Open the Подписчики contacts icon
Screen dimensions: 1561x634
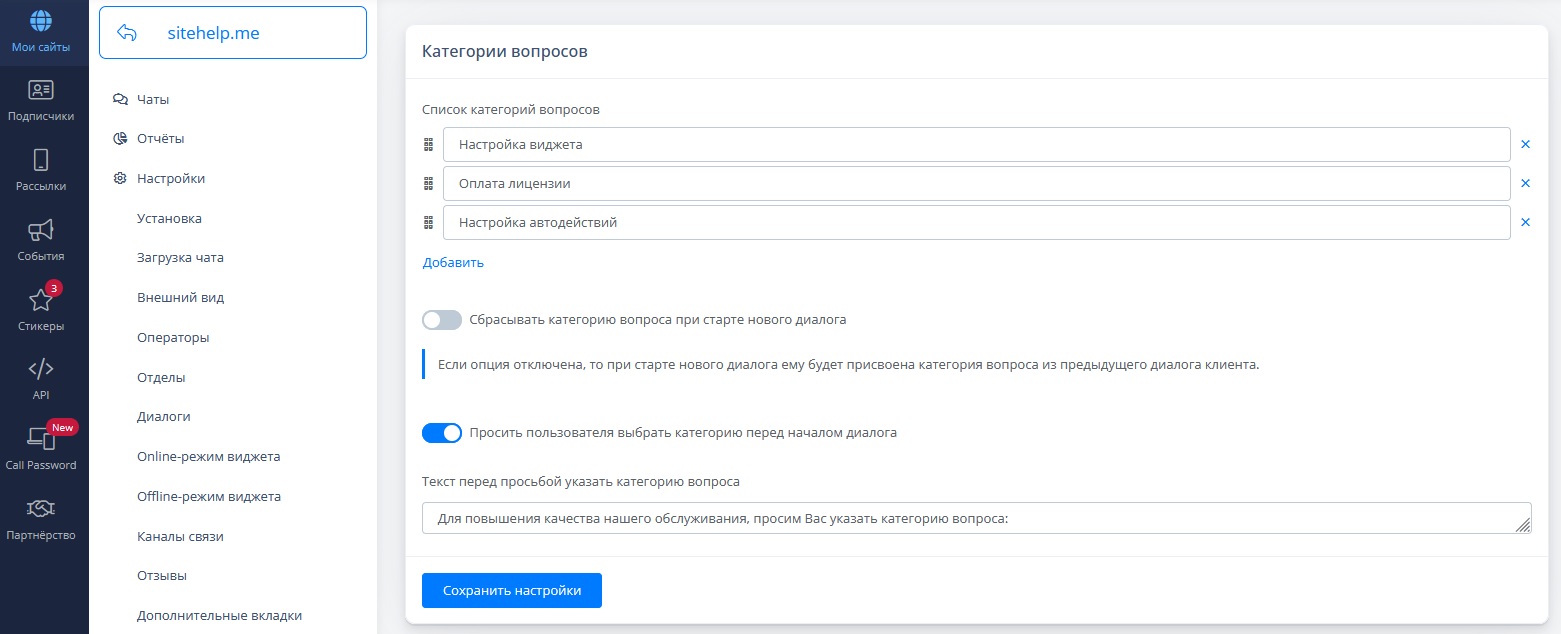pos(41,91)
